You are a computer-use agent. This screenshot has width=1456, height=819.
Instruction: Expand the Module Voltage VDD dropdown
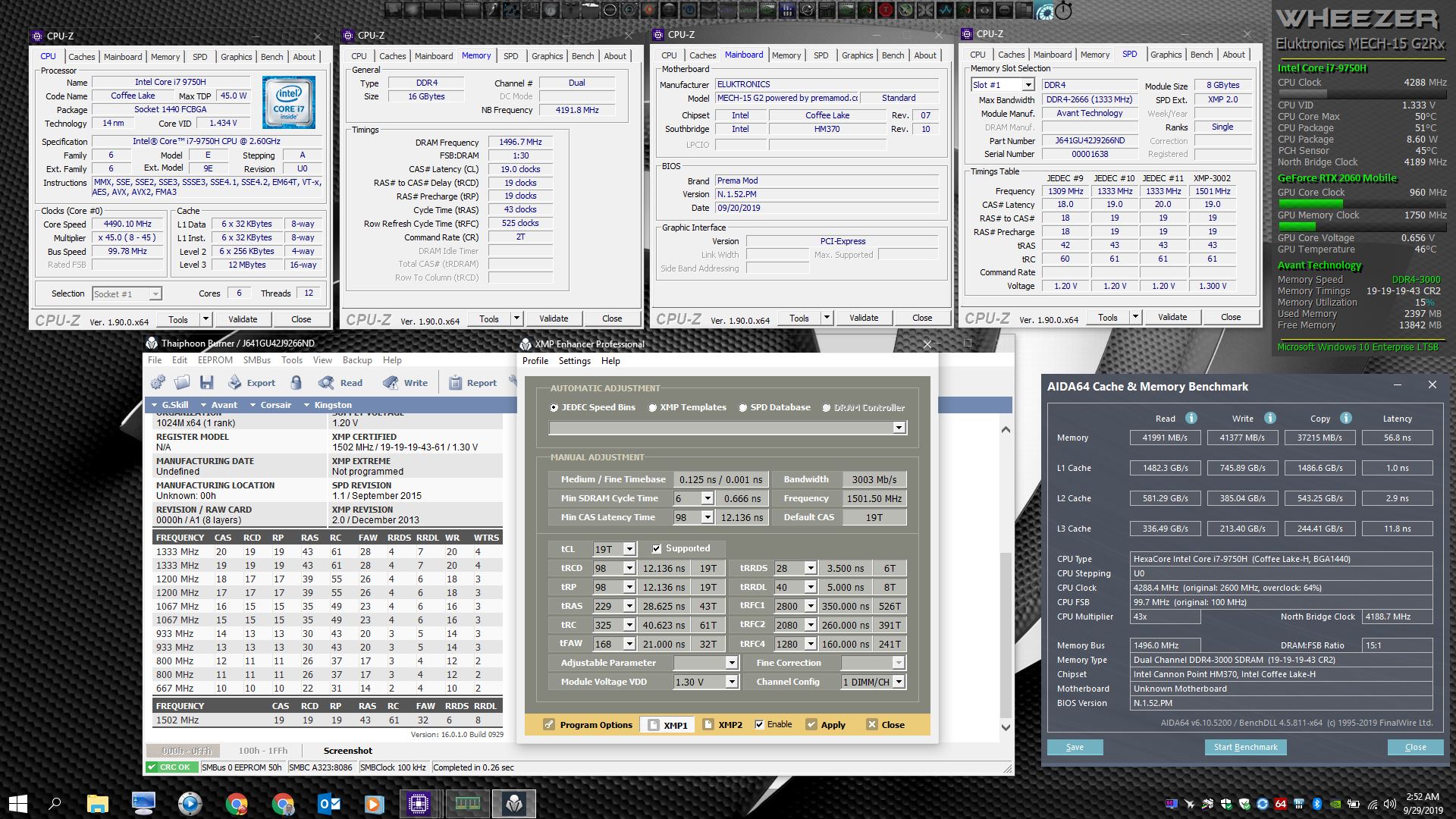[x=731, y=682]
